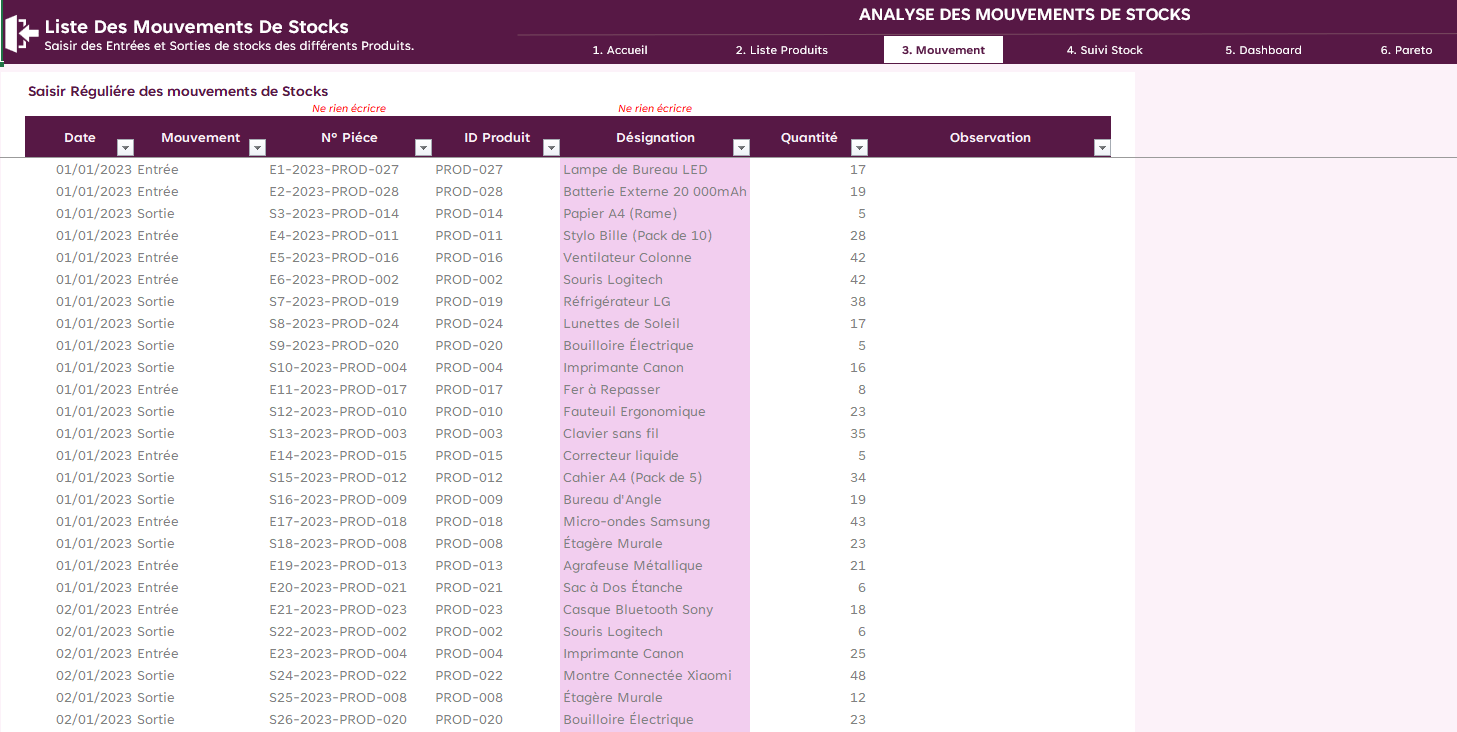Open the N° Piéce column filter dropdown

pos(423,148)
